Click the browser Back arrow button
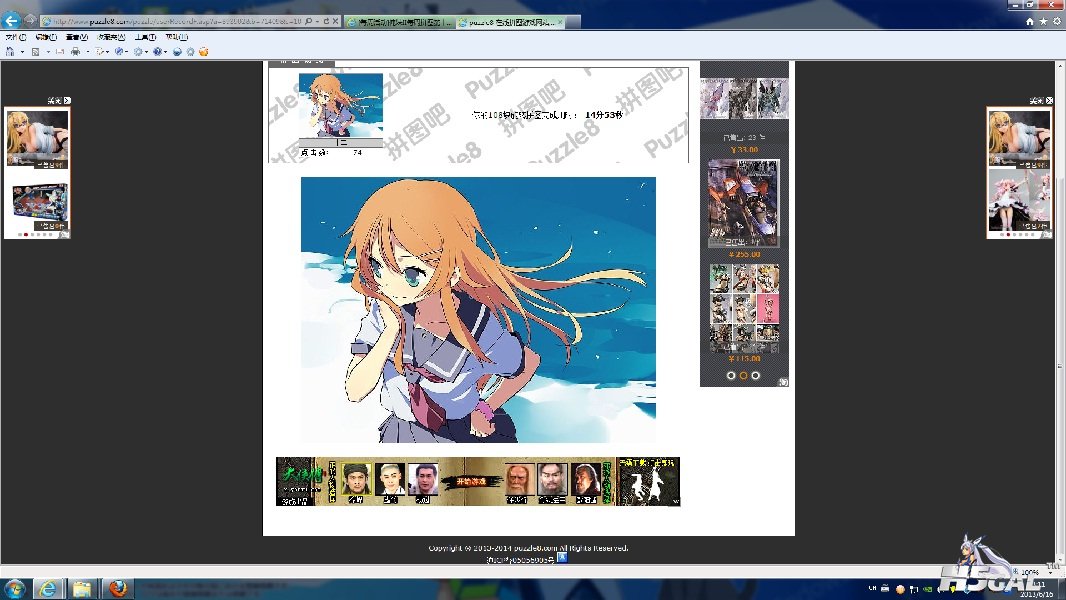The width and height of the screenshot is (1066, 600). (11, 20)
